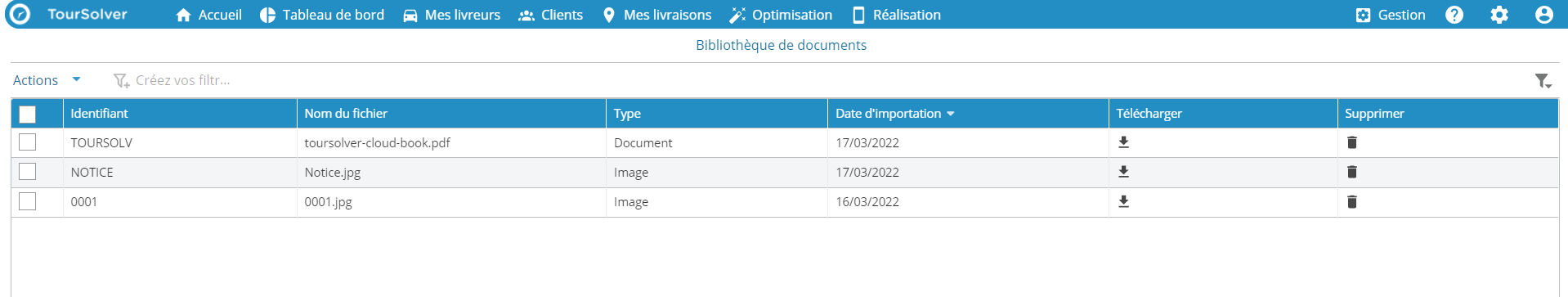Open the Gestion menu item

(1390, 15)
